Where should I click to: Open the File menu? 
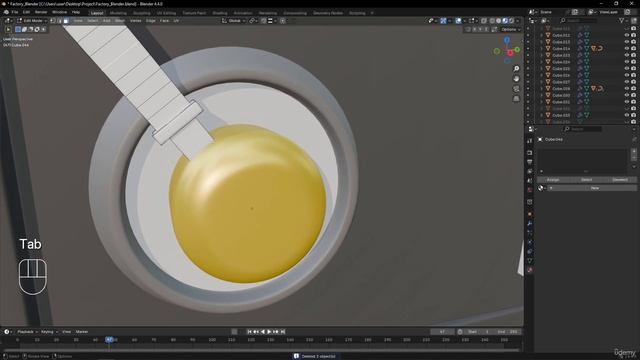tap(15, 12)
